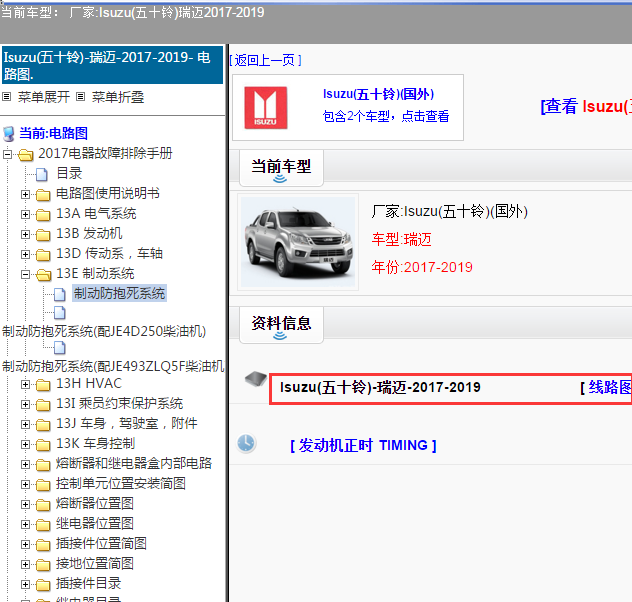Image resolution: width=632 pixels, height=602 pixels.
Task: Expand the 13D 传动系，车轴 node
Action: tap(25, 255)
